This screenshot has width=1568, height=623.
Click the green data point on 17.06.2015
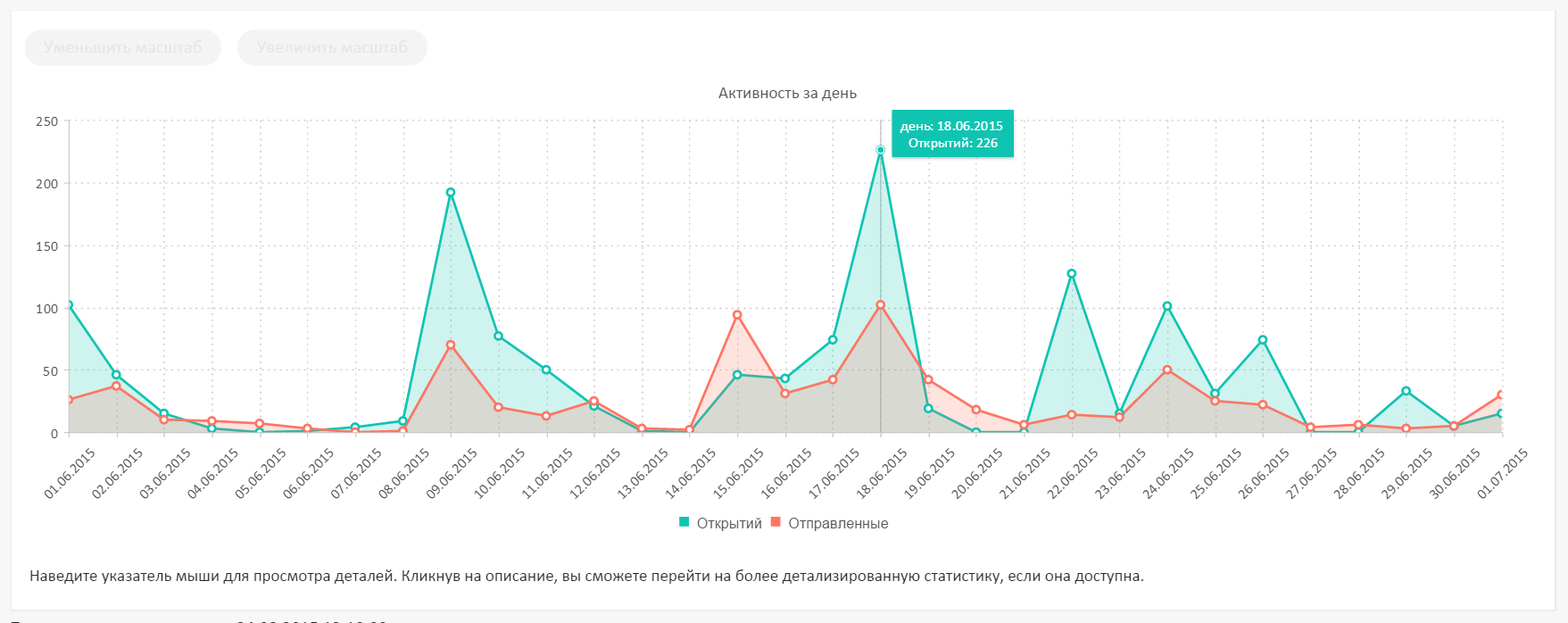click(x=833, y=340)
